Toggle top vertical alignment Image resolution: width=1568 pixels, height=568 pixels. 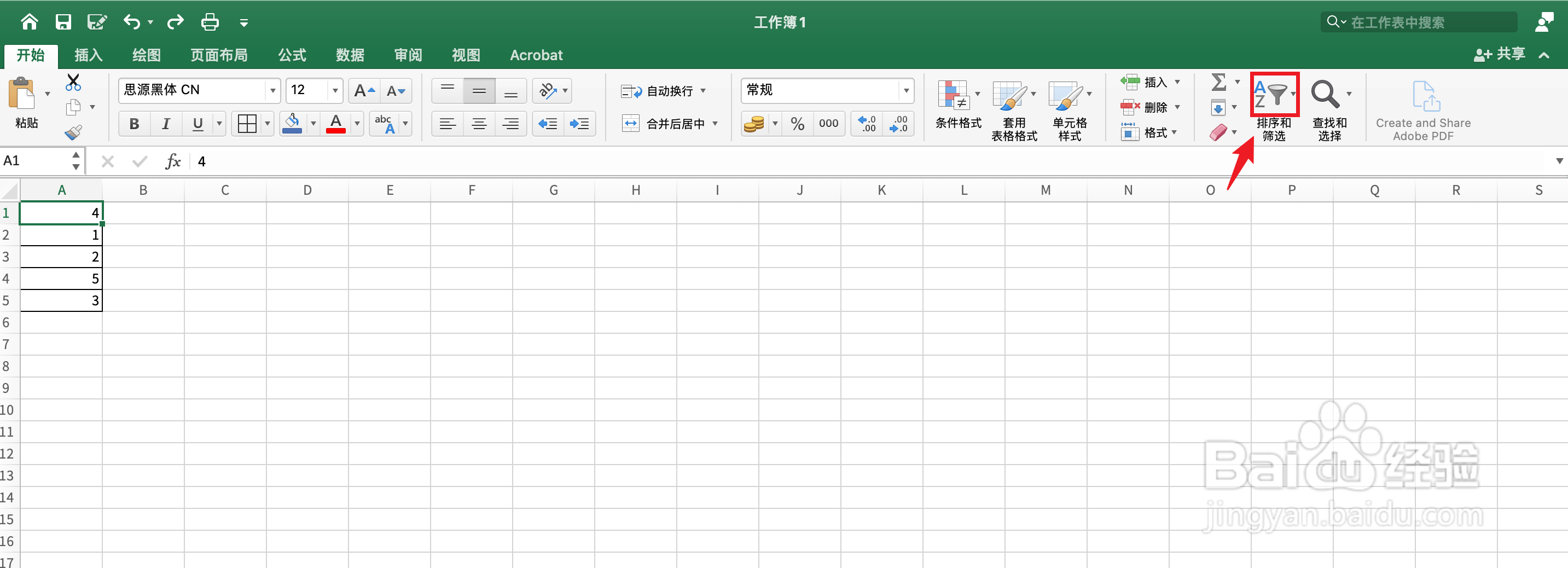pyautogui.click(x=448, y=91)
